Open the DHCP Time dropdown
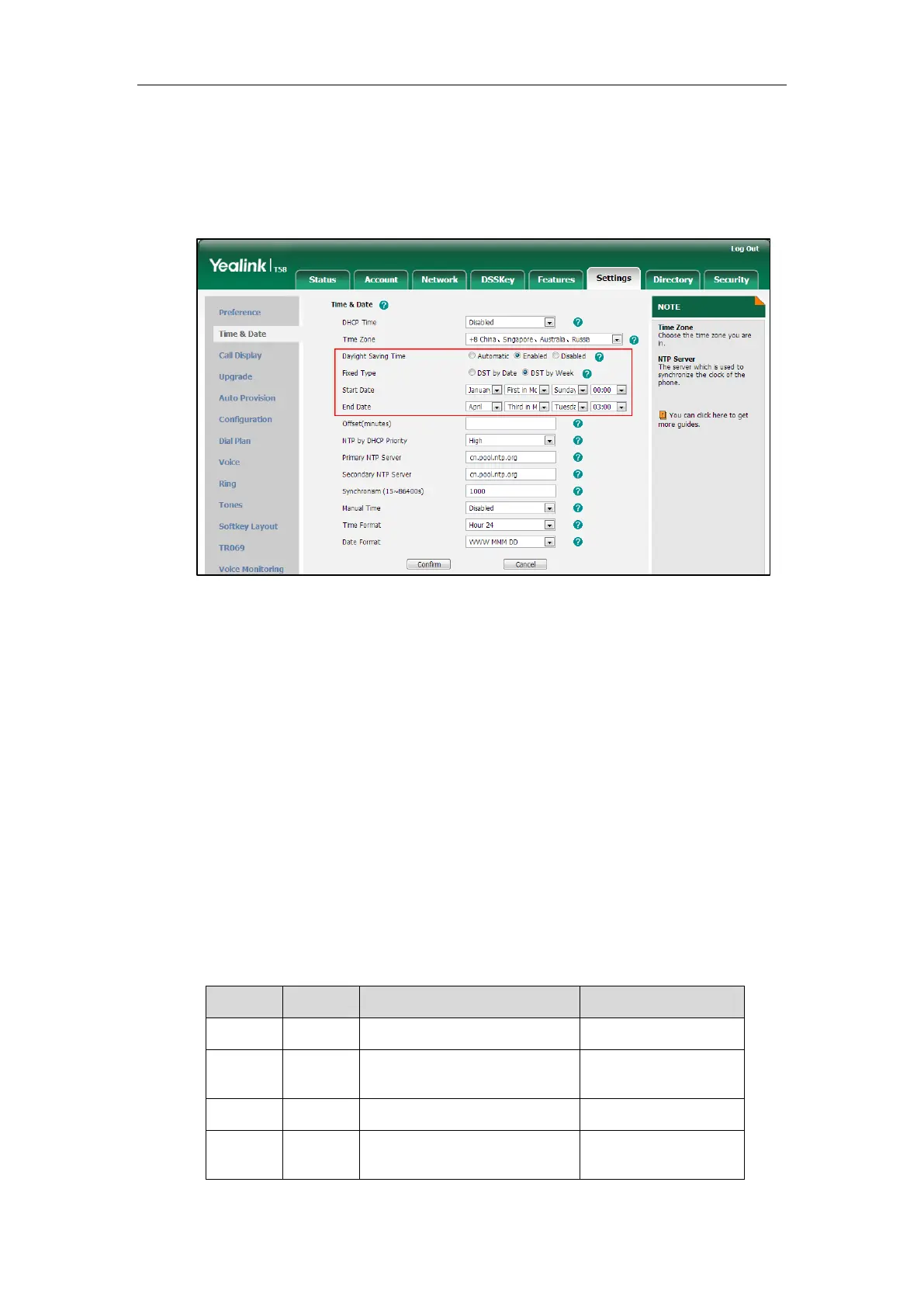 (510, 322)
